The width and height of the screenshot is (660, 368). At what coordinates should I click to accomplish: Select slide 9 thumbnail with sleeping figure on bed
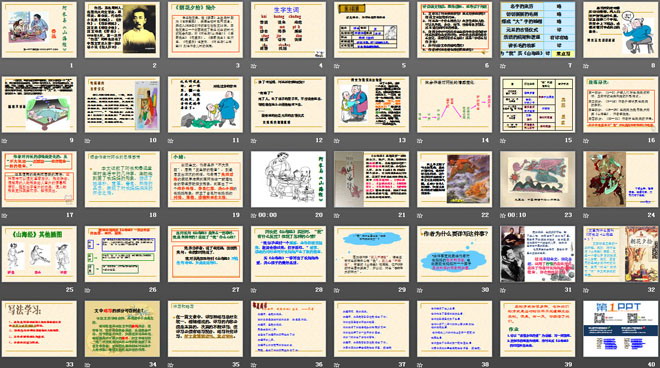pos(39,104)
